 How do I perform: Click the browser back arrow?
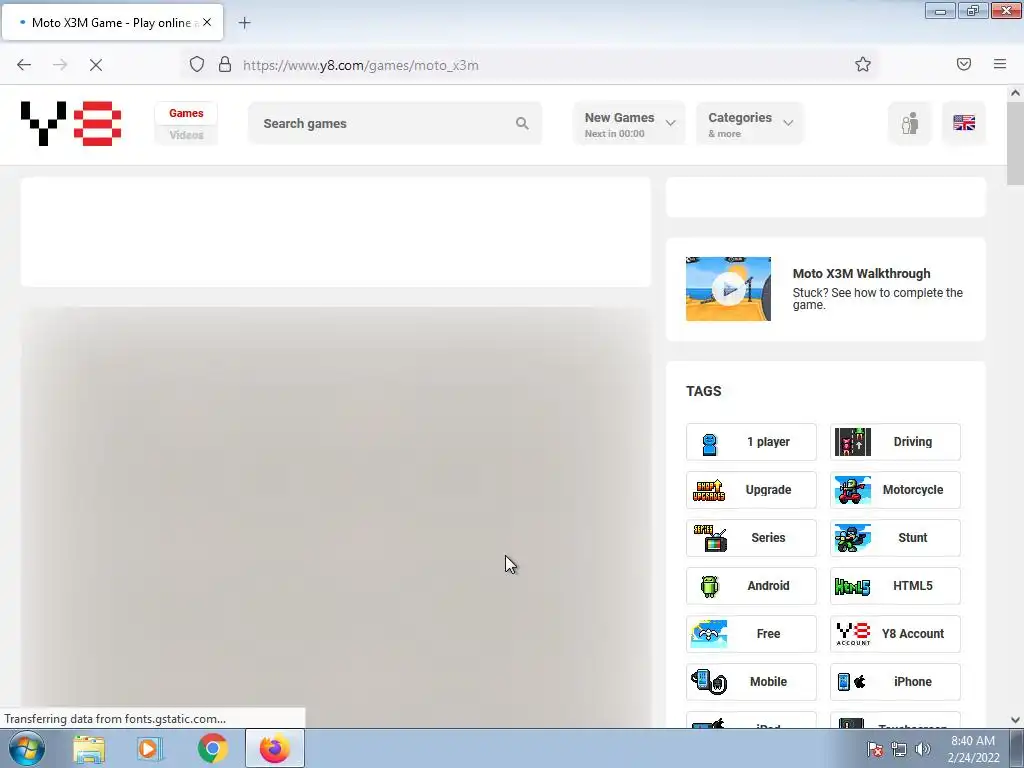point(24,65)
